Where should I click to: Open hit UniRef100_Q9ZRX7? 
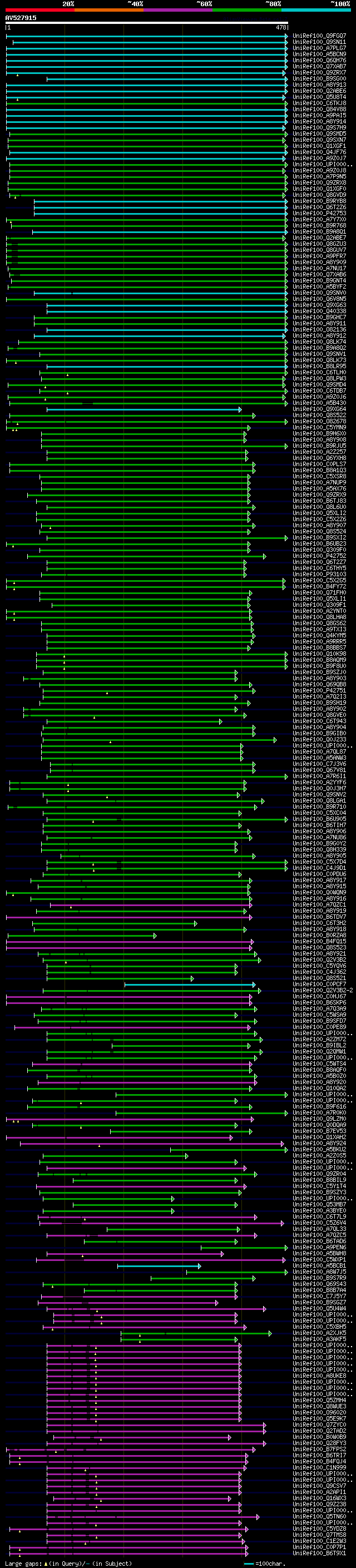(x=319, y=72)
